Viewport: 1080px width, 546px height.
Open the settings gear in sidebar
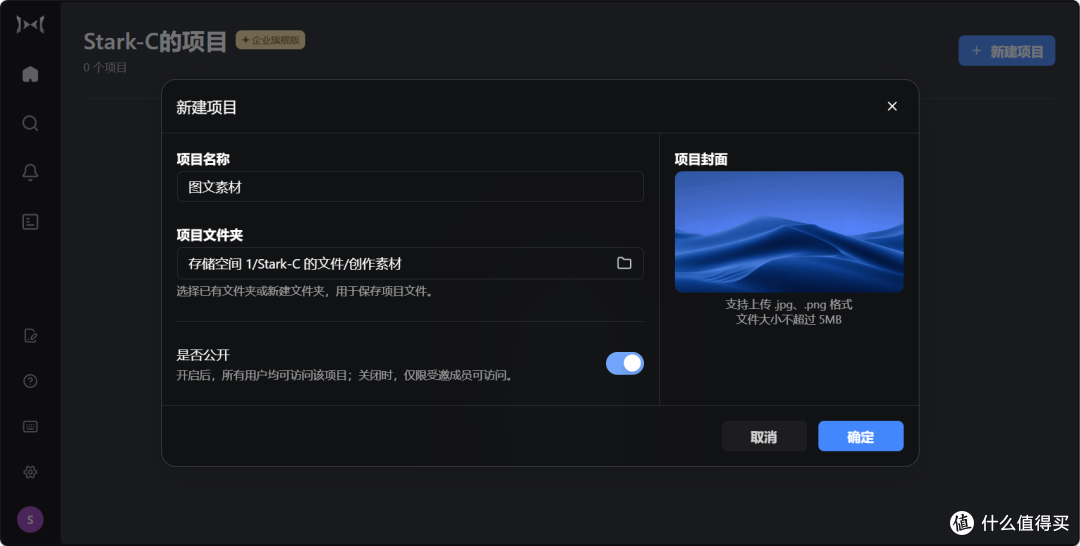[30, 472]
